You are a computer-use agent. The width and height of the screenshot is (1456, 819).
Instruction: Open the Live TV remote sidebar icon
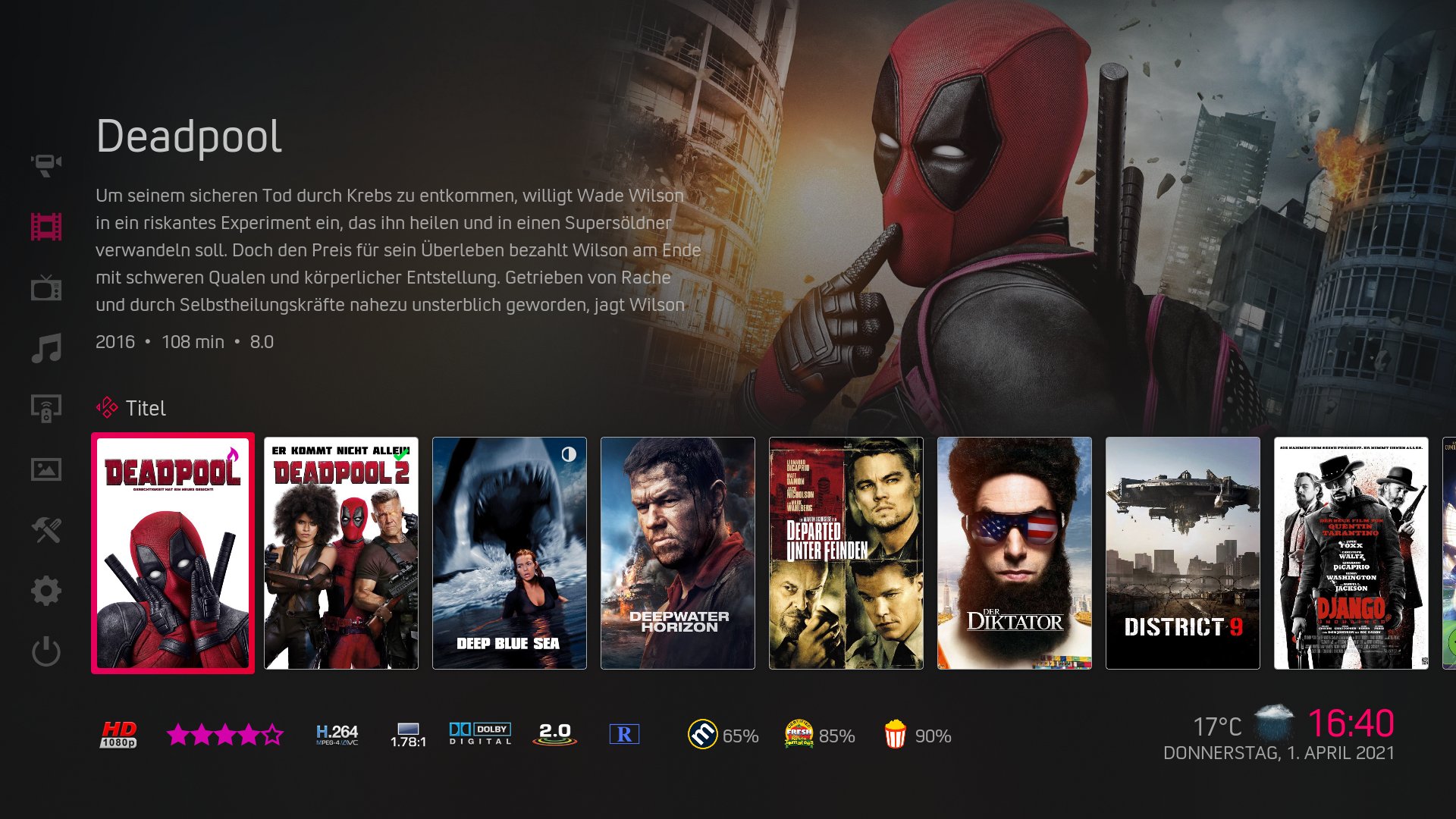tap(46, 409)
